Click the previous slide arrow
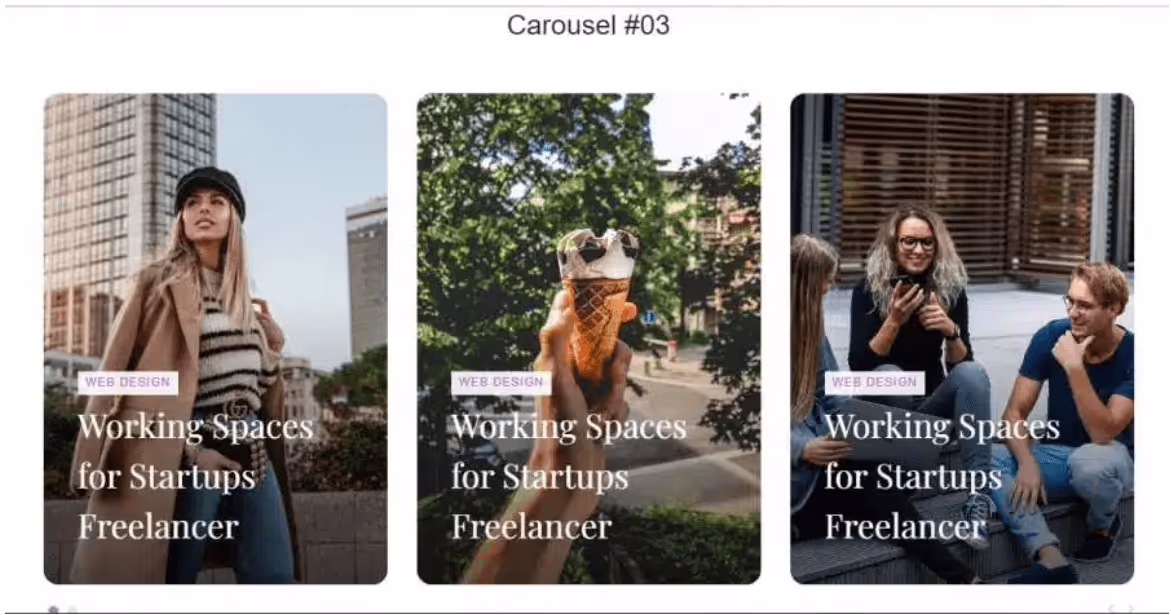 [x=1111, y=610]
